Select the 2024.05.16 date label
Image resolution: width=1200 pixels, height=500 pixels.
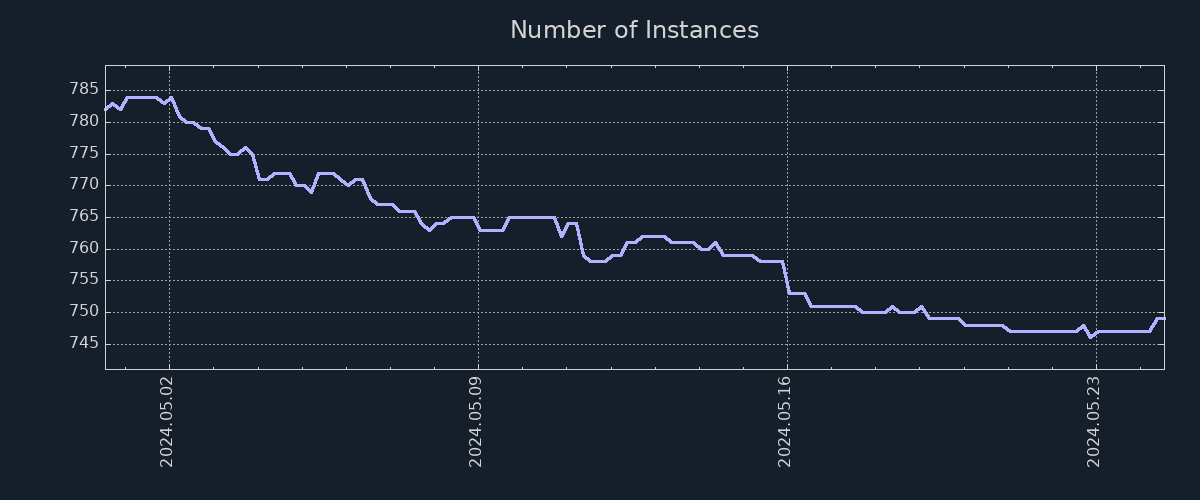pyautogui.click(x=786, y=422)
